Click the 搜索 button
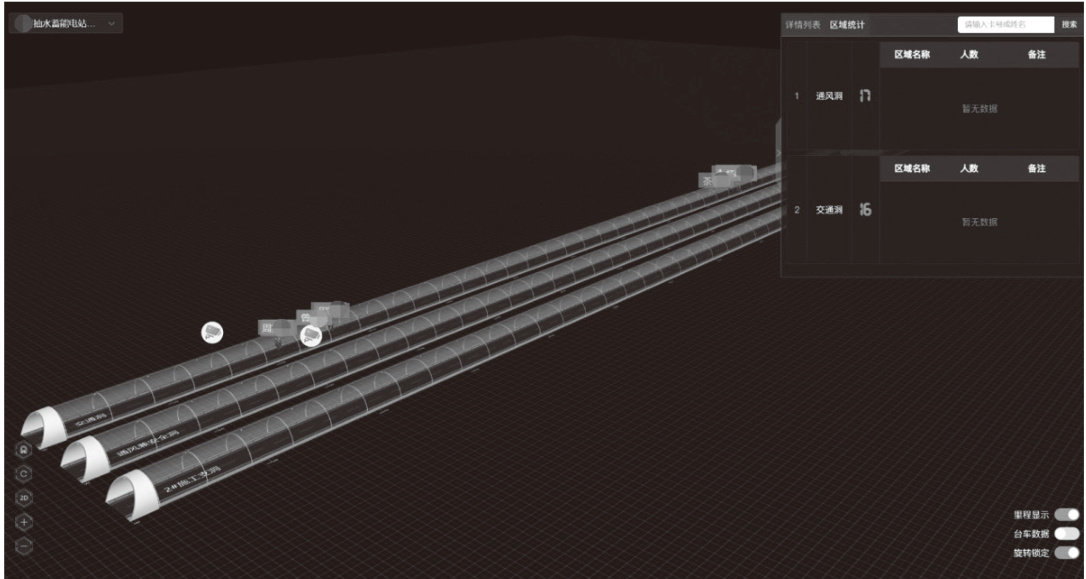This screenshot has width=1086, height=579. (1069, 25)
